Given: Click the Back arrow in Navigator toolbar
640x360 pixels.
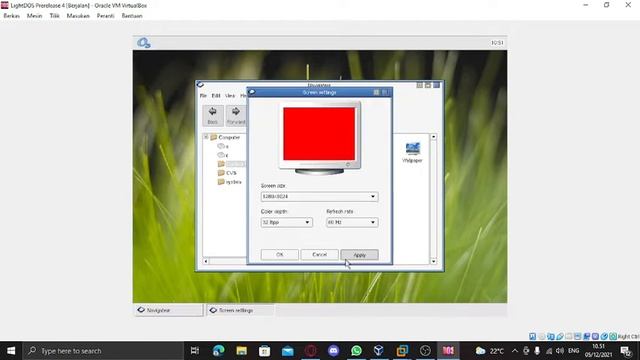Looking at the screenshot, I should [x=213, y=116].
